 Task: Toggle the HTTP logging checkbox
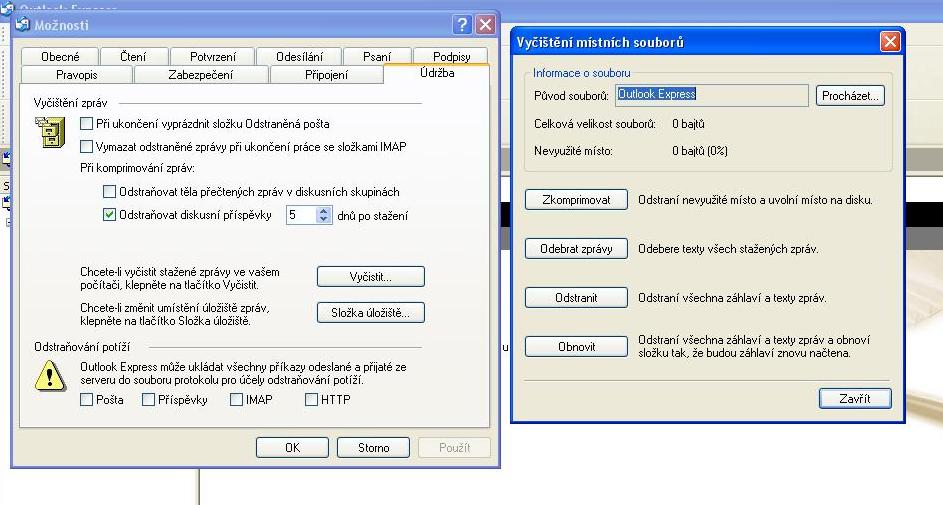click(312, 399)
